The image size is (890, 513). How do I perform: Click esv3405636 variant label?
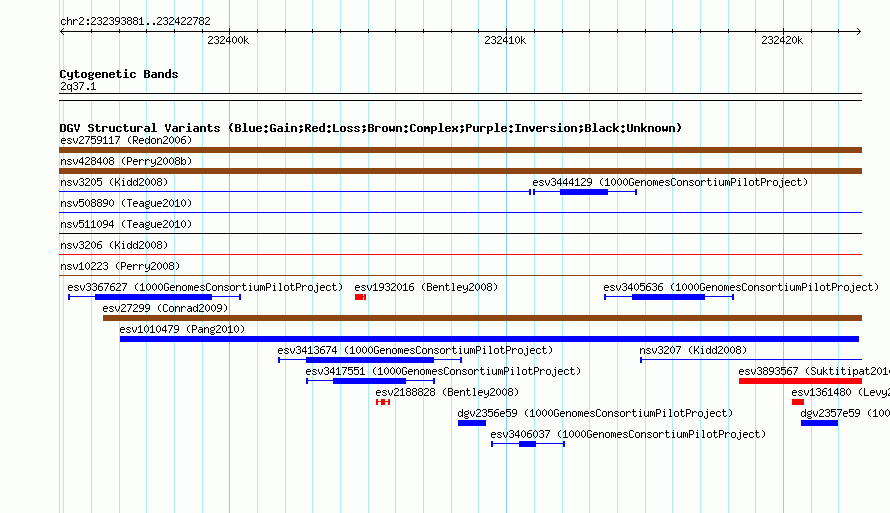741,287
